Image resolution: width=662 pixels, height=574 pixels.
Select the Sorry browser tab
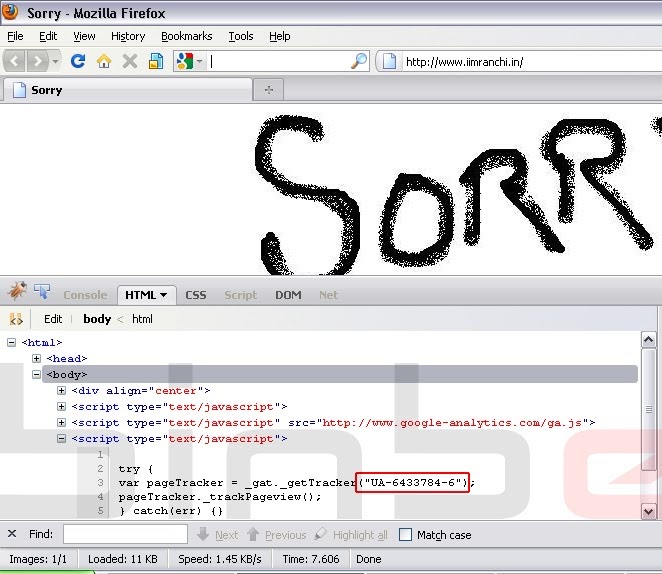pos(127,90)
